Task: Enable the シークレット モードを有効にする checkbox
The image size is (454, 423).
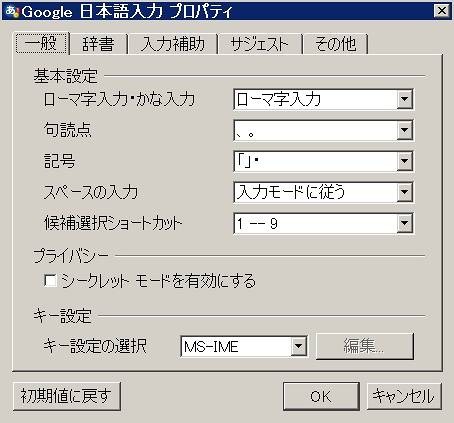Action: pos(50,281)
